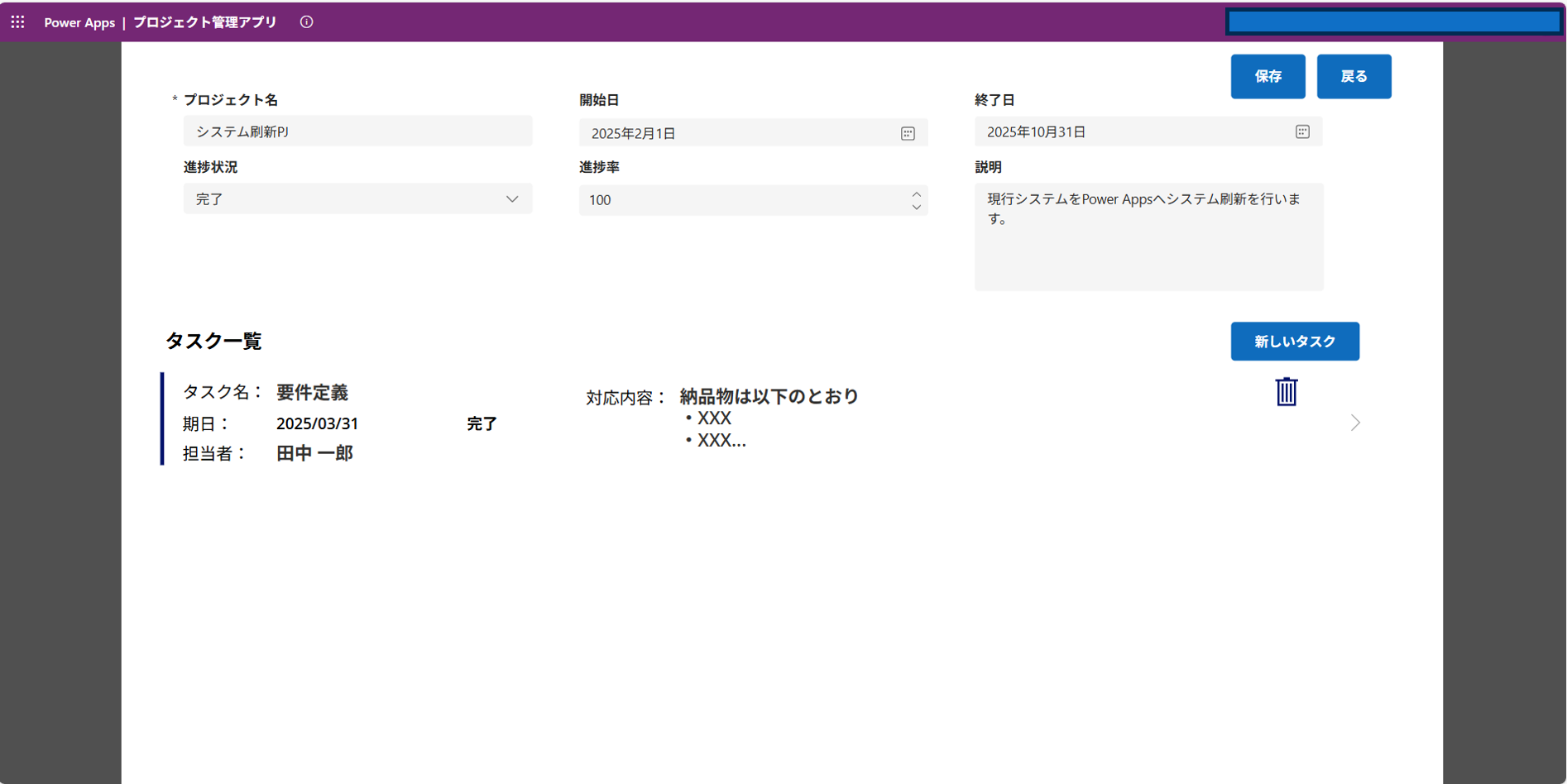Viewport: 1567px width, 784px height.
Task: Open the calendar picker for 終了日
Action: pyautogui.click(x=1302, y=132)
